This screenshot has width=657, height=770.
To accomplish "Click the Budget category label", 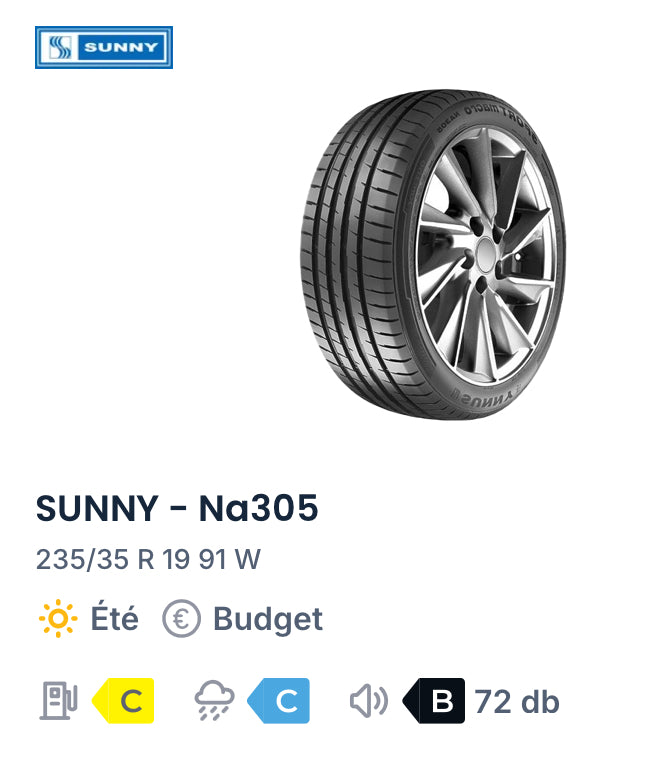I will (x=268, y=619).
